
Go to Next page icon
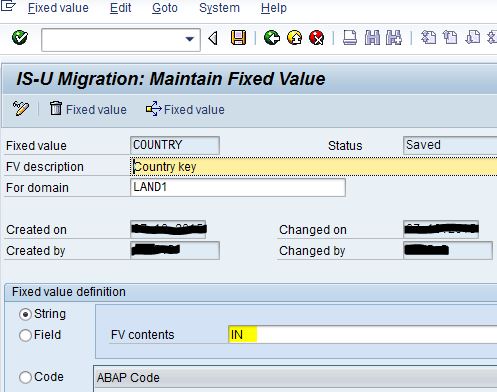click(473, 37)
